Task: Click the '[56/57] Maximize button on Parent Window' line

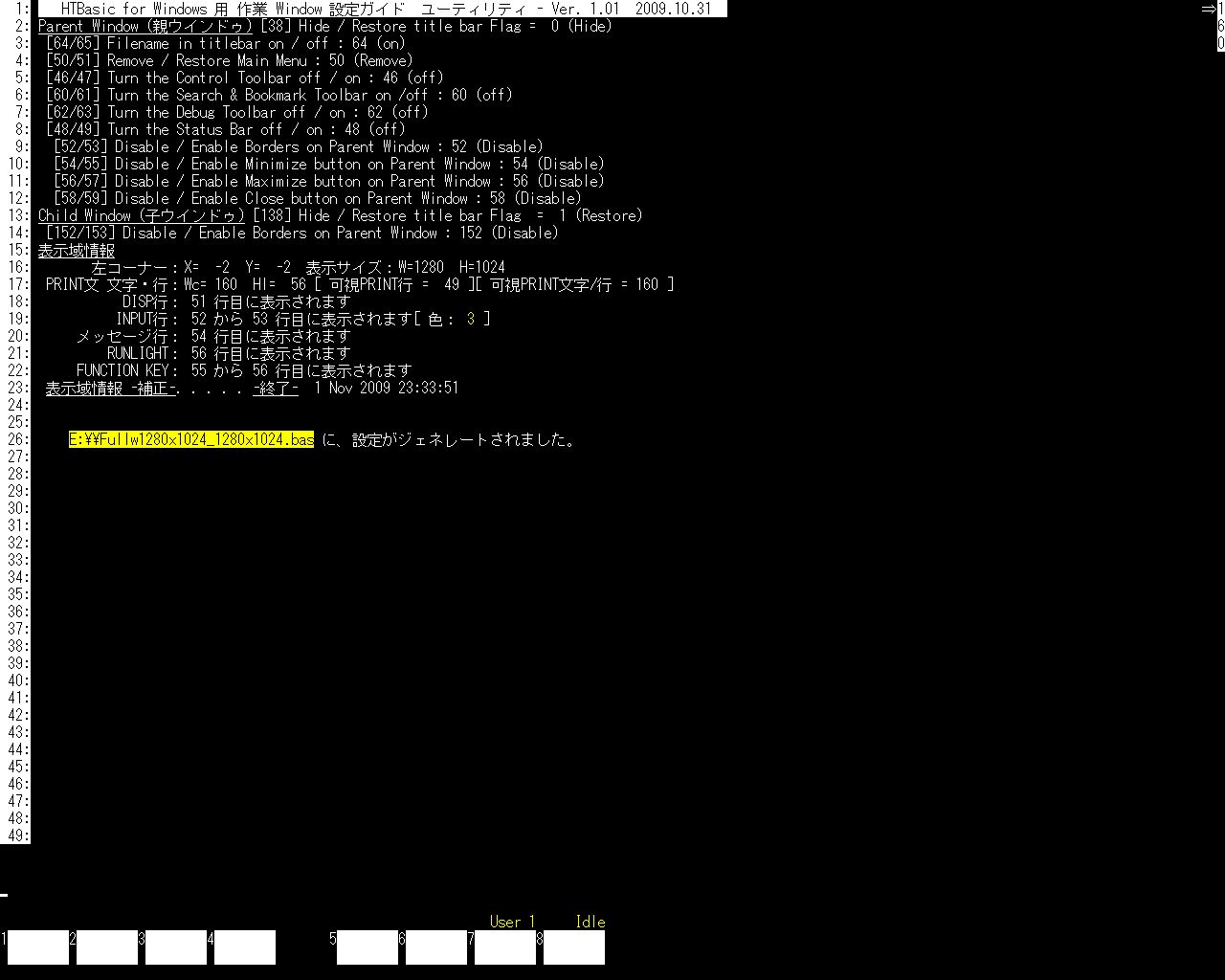Action: point(329,181)
